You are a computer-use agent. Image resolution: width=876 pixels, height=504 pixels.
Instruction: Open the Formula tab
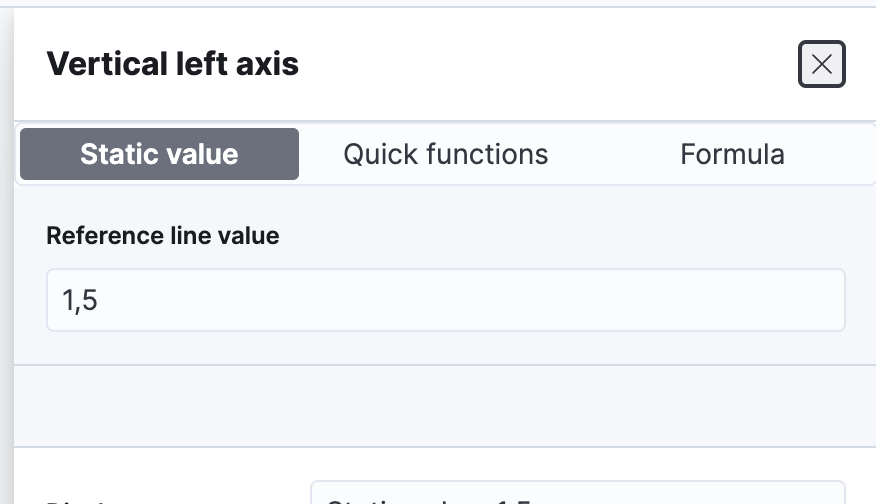point(732,154)
